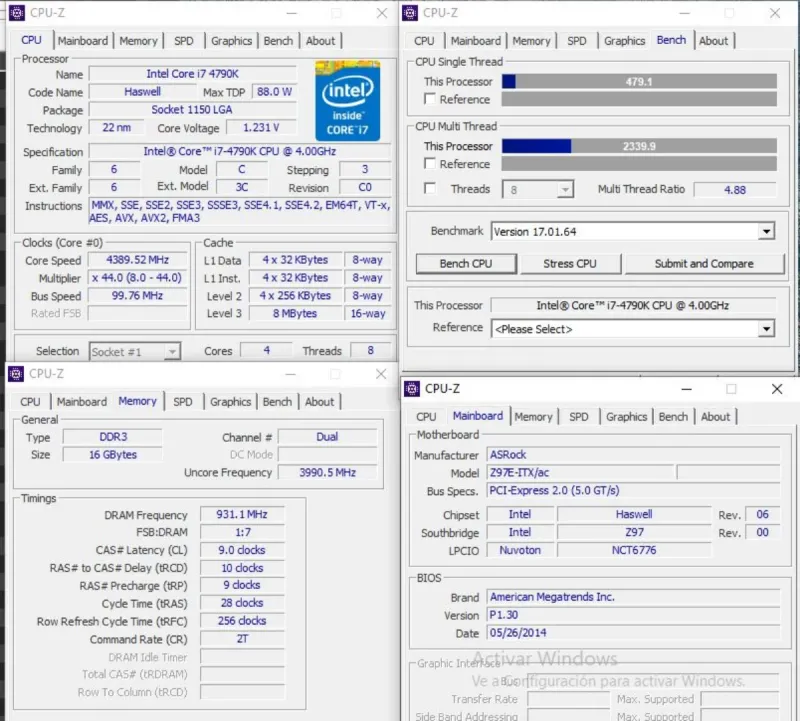Click the Level 3 cache value 8 MBytes
800x721 pixels.
[295, 313]
